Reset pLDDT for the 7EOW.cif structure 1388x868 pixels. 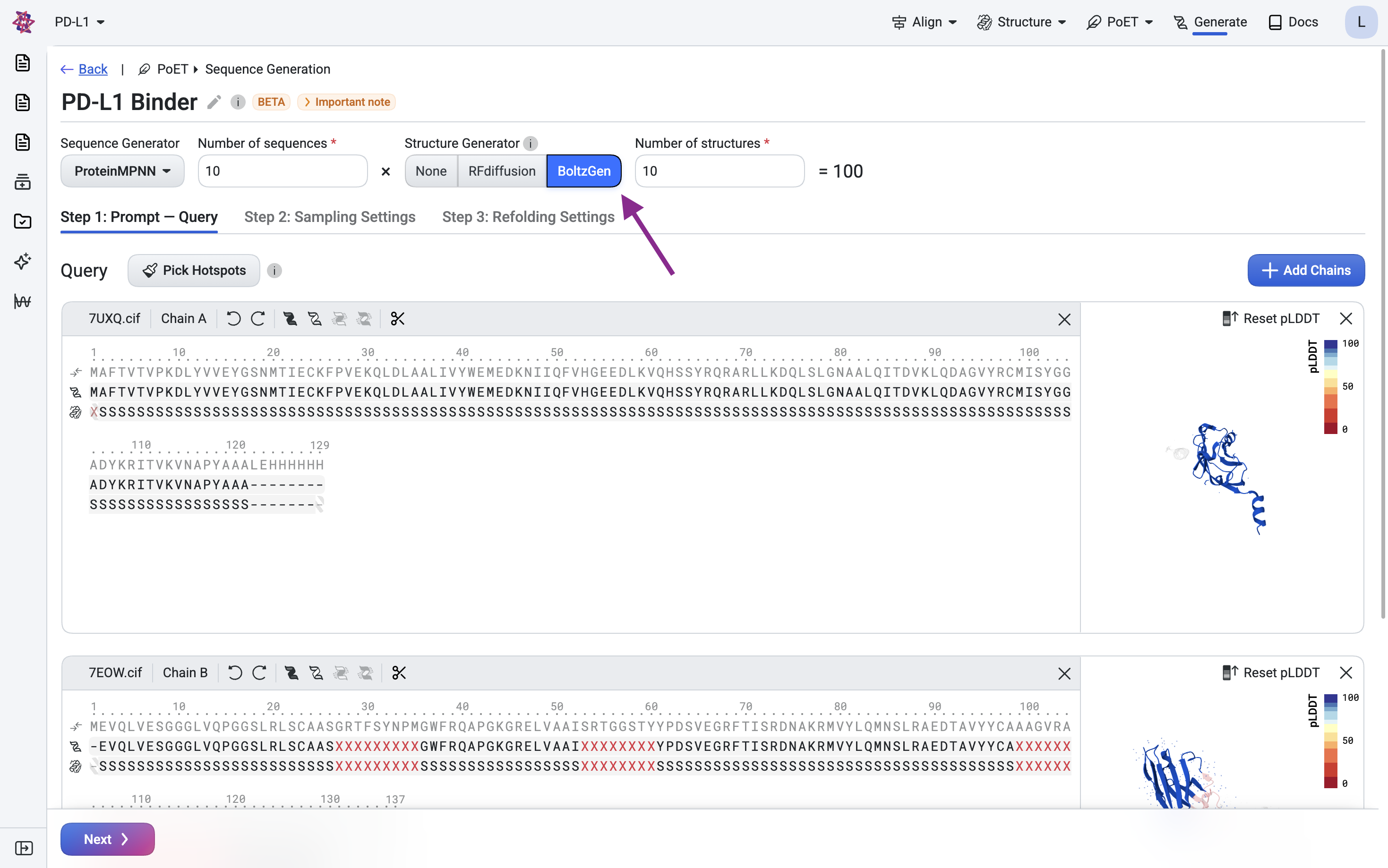click(x=1270, y=673)
